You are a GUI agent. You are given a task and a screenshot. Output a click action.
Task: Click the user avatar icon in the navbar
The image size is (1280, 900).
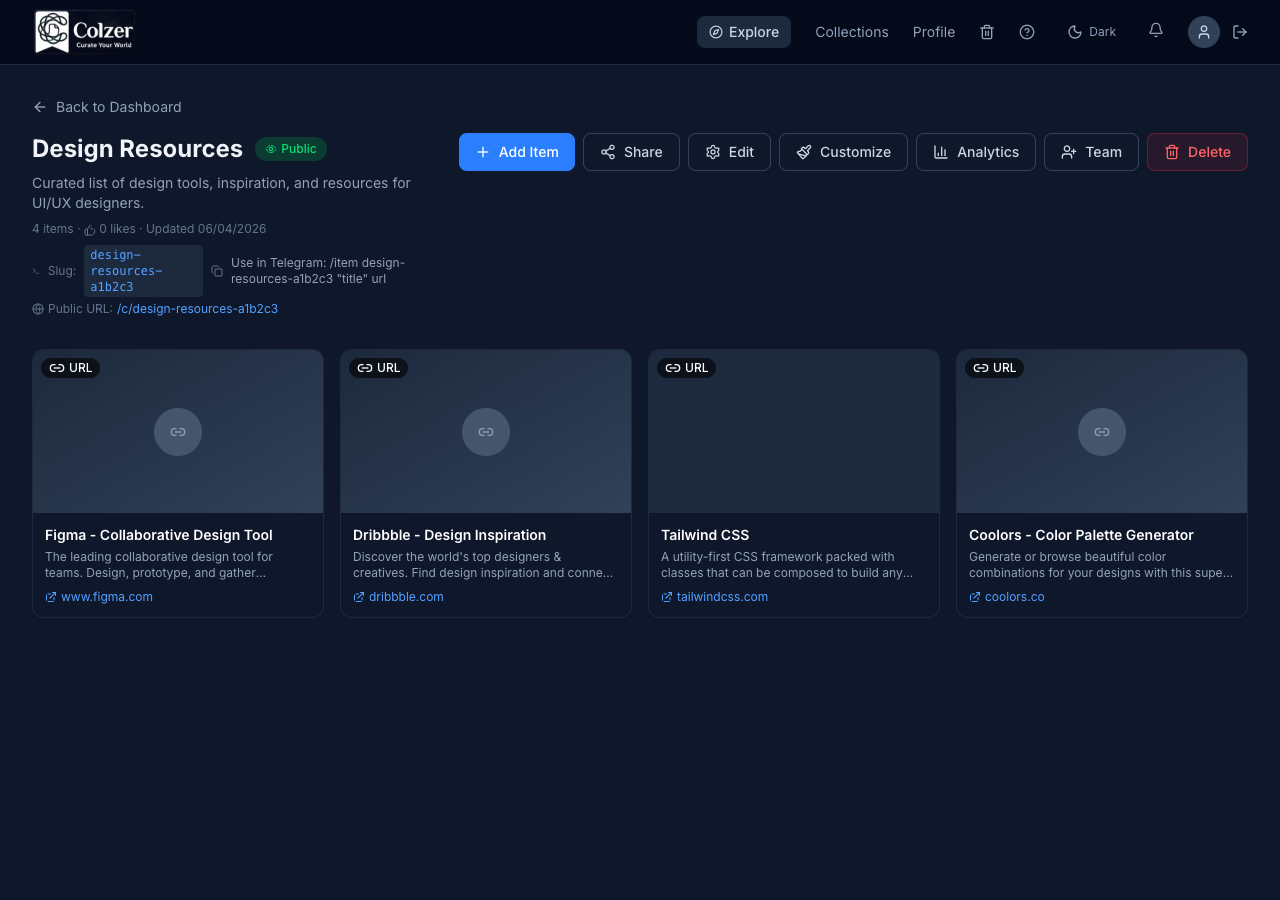1204,32
